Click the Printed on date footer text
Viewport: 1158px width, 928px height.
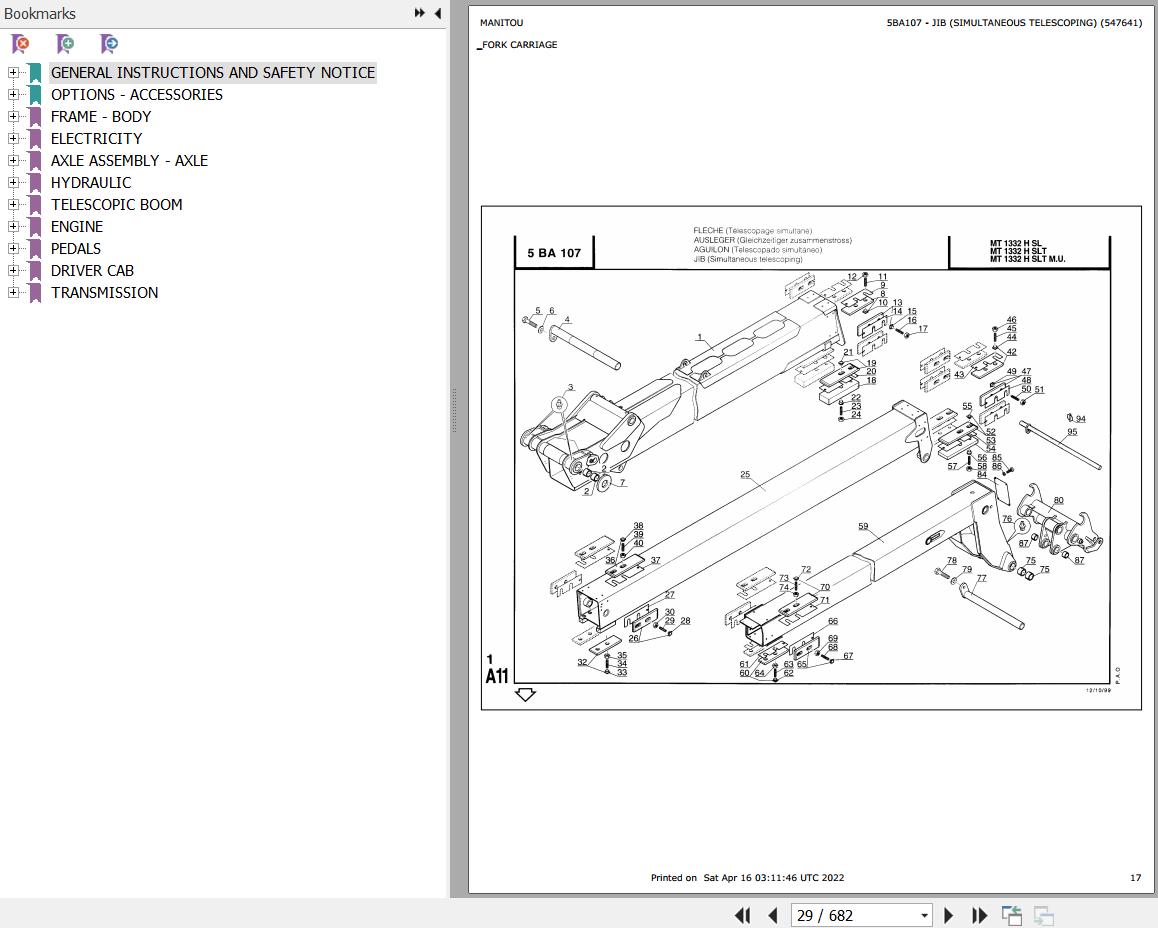(747, 878)
